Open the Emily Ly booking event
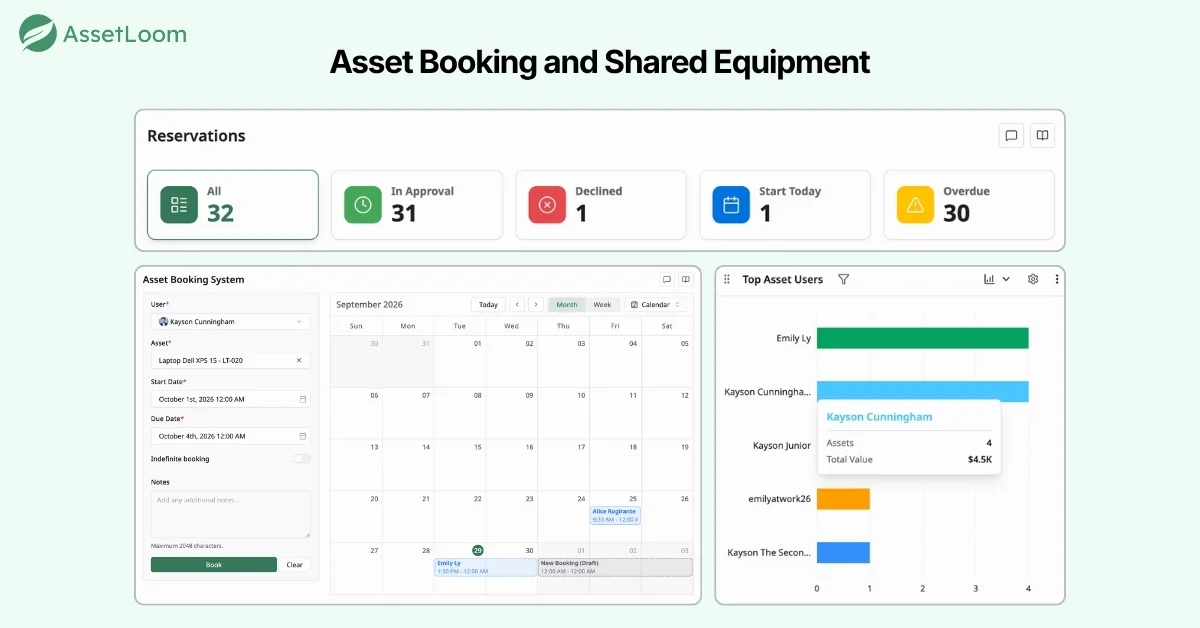Viewport: 1200px width, 628px height. click(x=485, y=567)
